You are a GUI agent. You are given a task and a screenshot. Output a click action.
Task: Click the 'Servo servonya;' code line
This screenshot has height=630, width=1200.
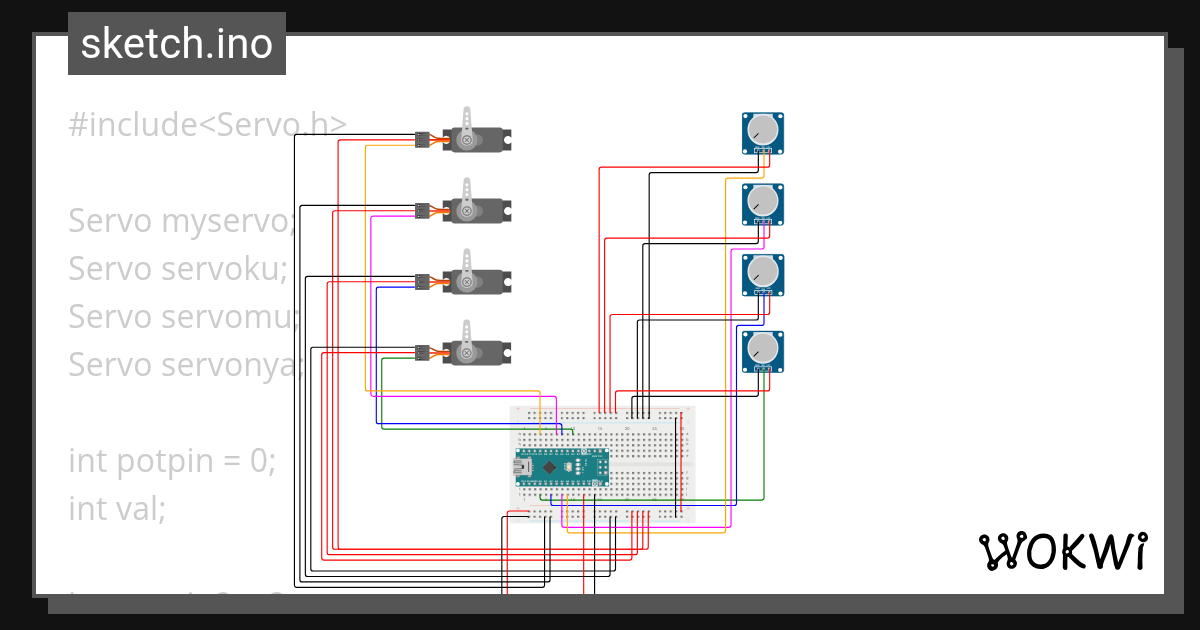tap(184, 365)
